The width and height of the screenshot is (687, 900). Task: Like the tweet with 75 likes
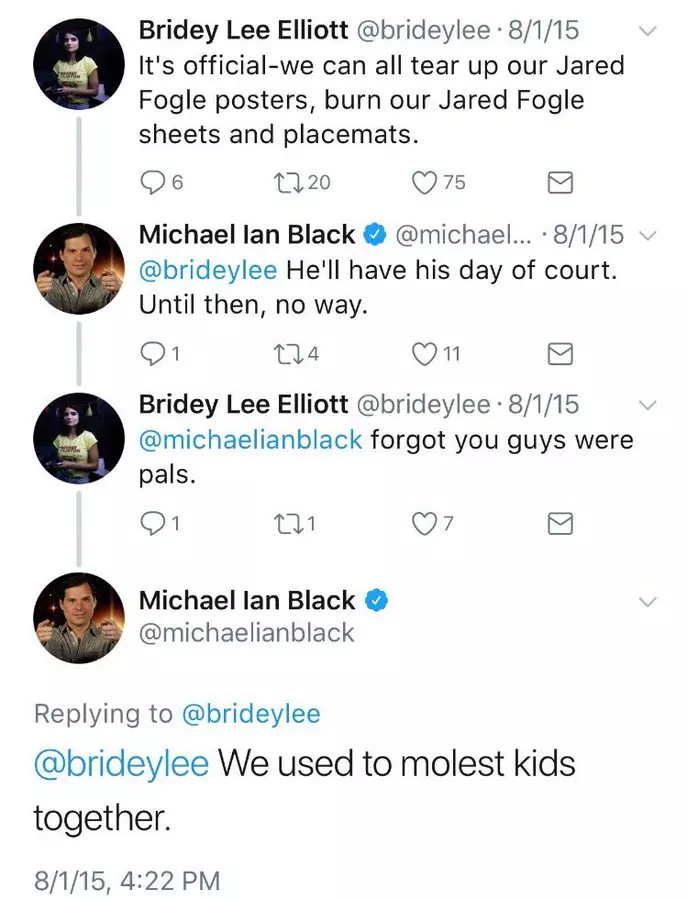(425, 183)
